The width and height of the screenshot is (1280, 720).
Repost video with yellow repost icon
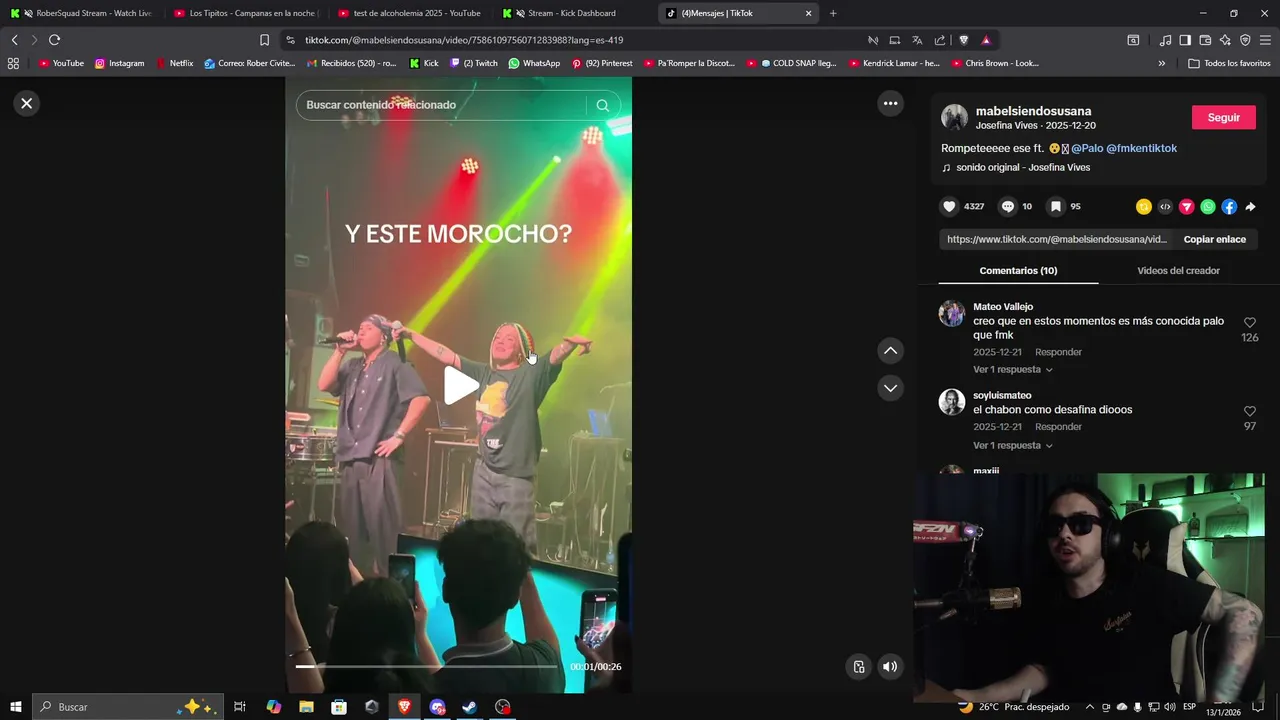1143,207
